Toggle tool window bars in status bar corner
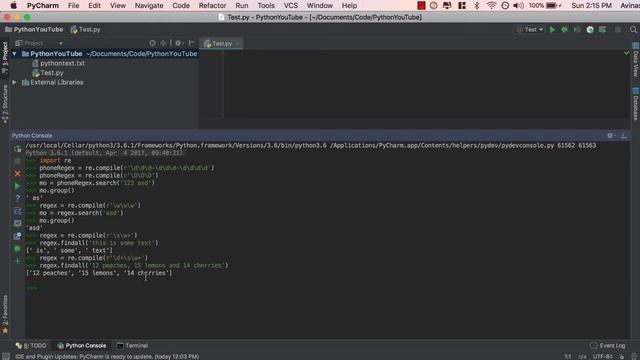Viewport: 640px width, 360px height. pos(5,356)
